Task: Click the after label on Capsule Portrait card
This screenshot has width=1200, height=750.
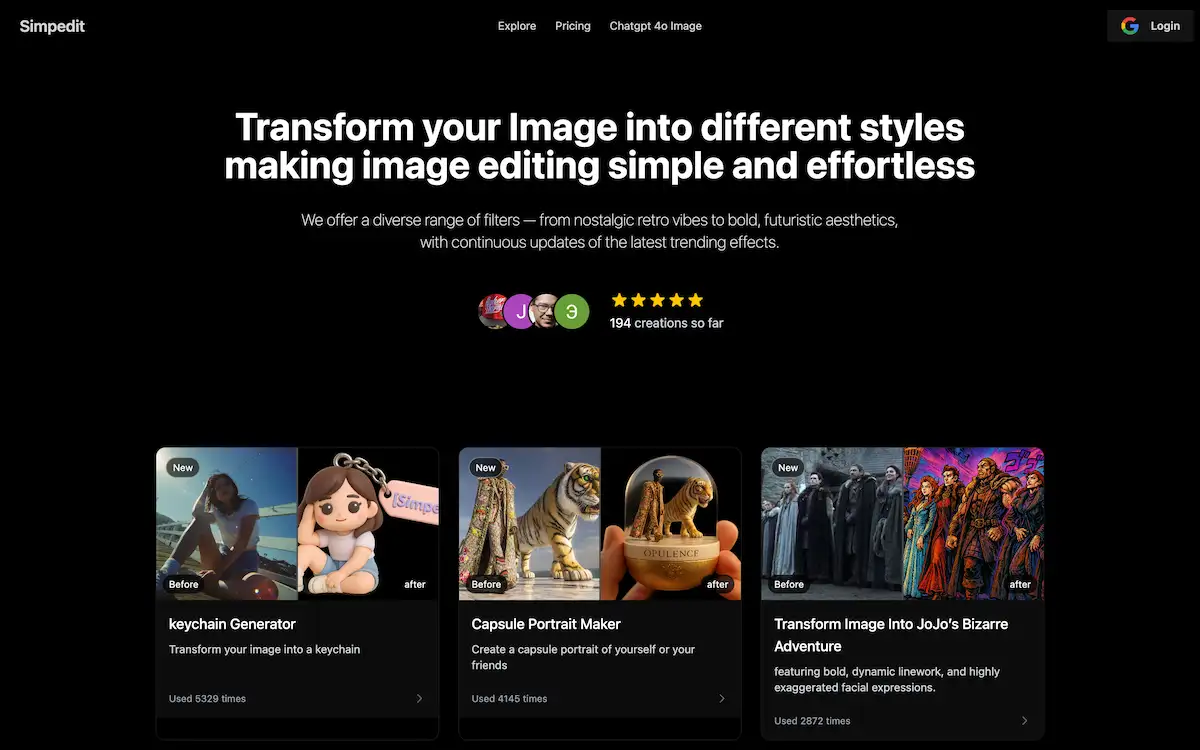Action: pyautogui.click(x=718, y=584)
